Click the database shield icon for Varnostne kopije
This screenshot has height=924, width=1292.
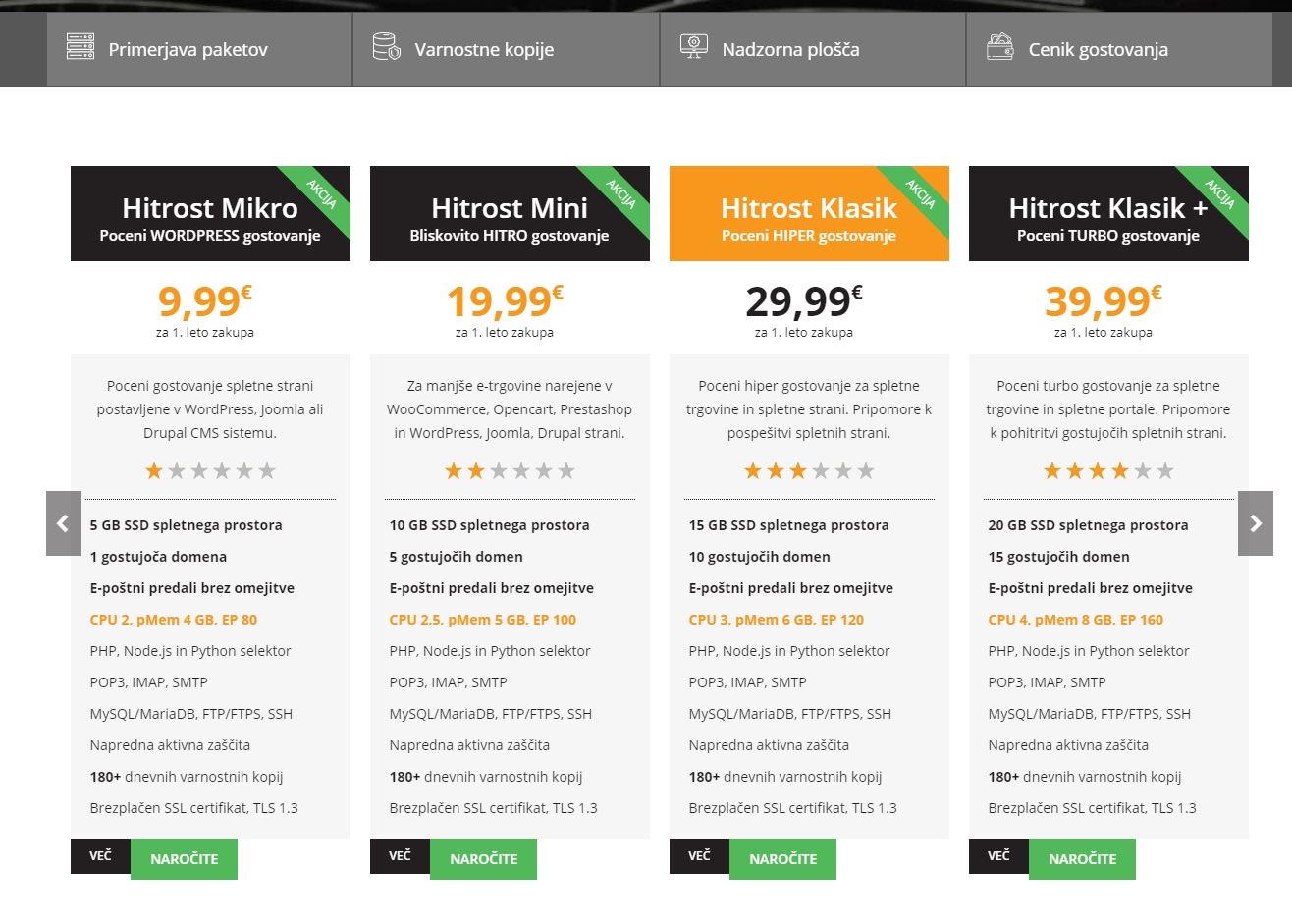[x=387, y=47]
